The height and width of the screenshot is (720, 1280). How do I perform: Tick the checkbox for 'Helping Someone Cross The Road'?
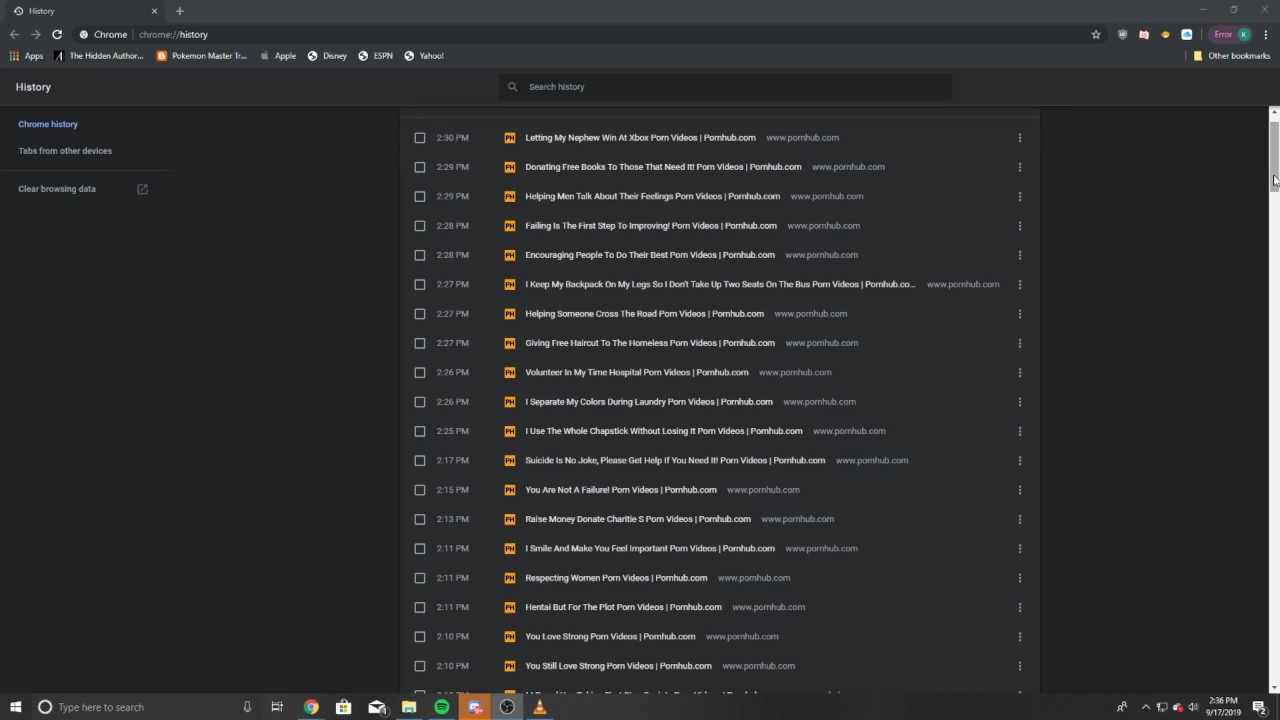(x=420, y=314)
